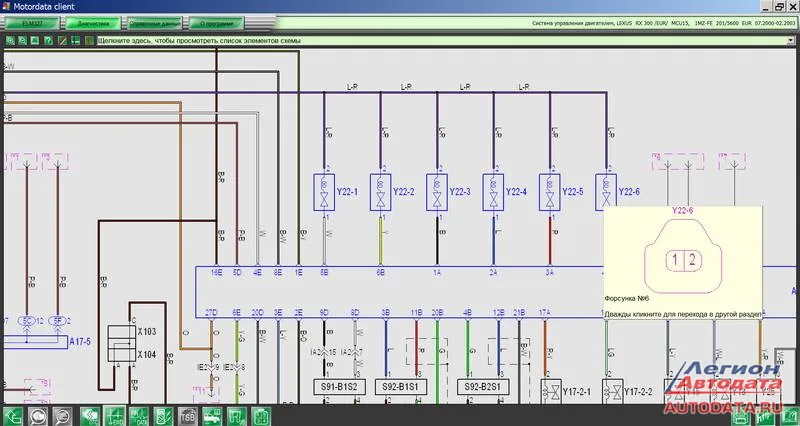
Task: Open the ELM327 tab
Action: pos(33,23)
